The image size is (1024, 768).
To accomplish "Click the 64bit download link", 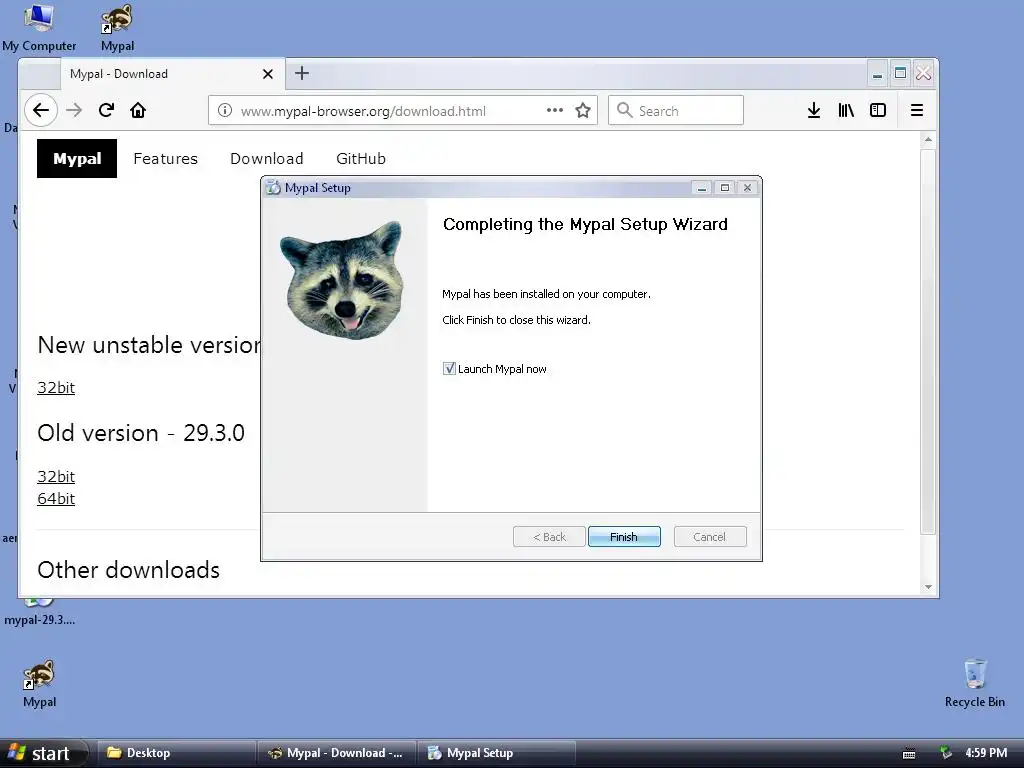I will 56,498.
